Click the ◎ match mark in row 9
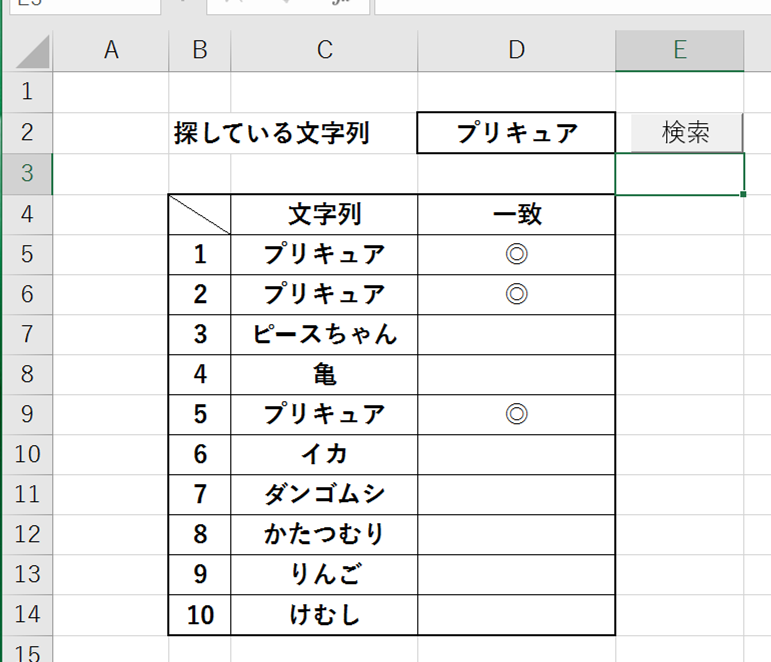This screenshot has width=771, height=662. point(516,414)
